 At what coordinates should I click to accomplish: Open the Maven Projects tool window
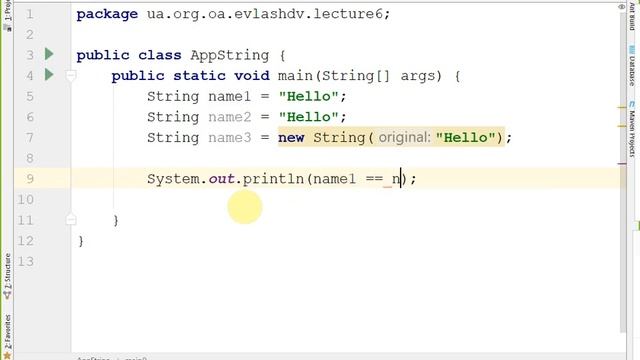(x=632, y=129)
